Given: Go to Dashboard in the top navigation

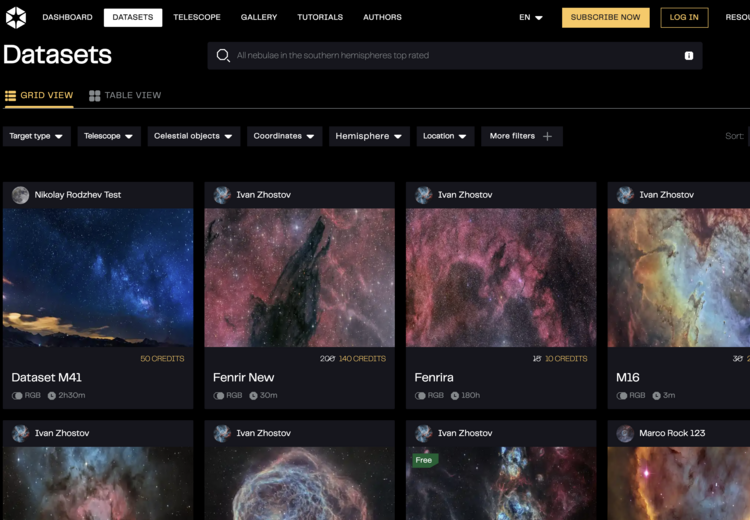Looking at the screenshot, I should tap(67, 18).
